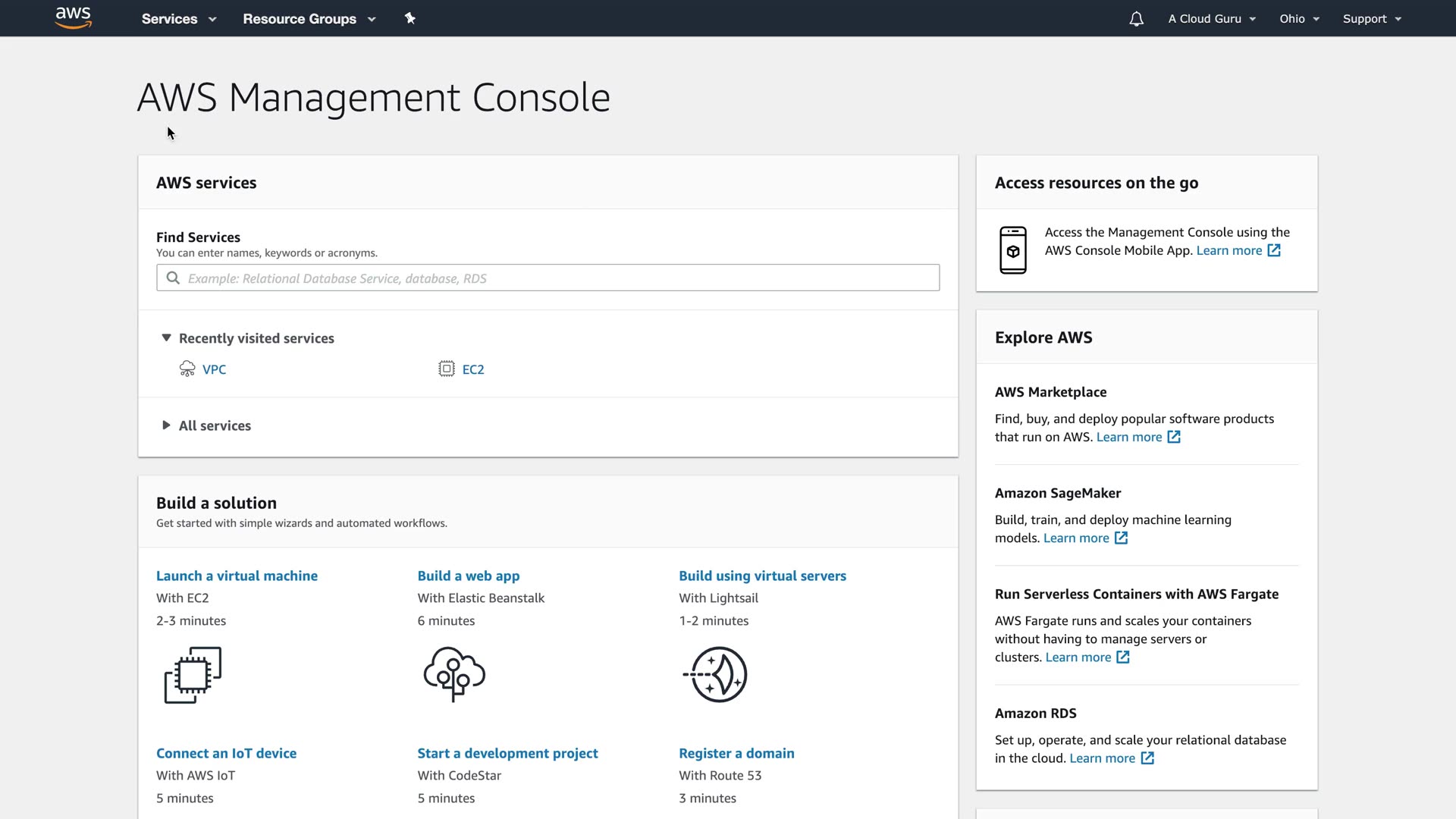Screen dimensions: 1456x819
Task: Click the mobile phone console app icon
Action: tap(1013, 250)
